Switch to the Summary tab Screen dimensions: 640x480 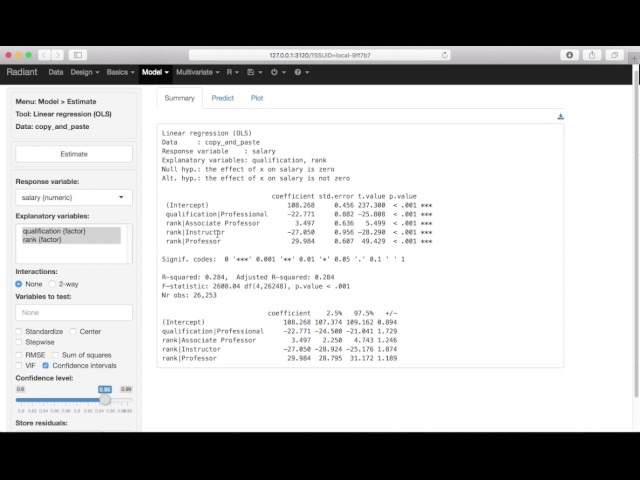[180, 98]
